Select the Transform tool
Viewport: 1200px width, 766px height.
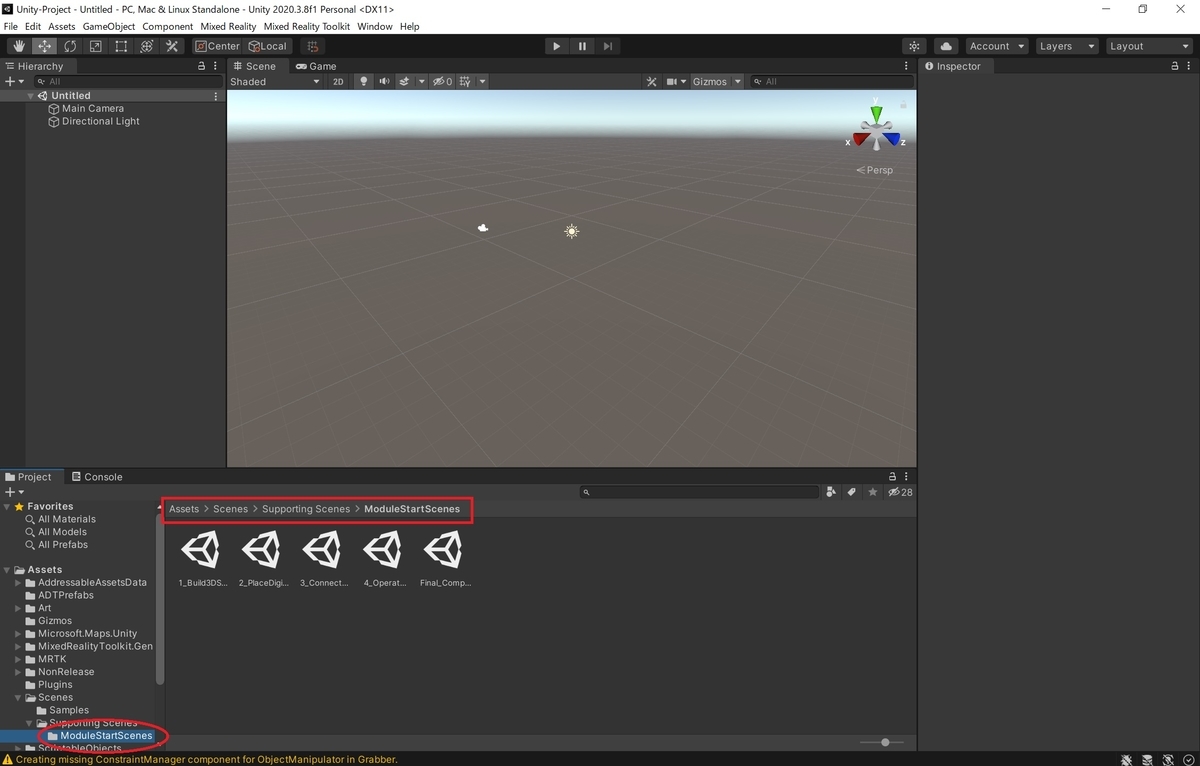click(146, 46)
